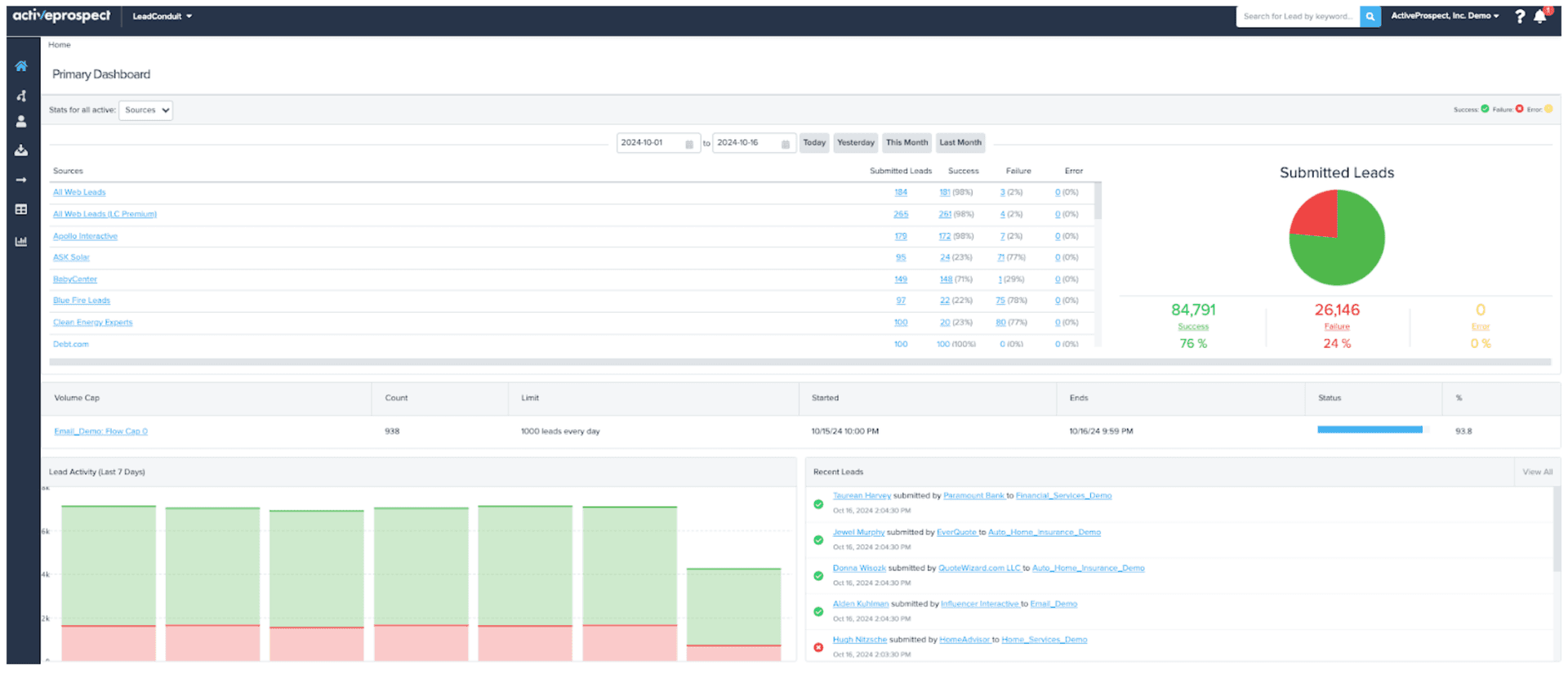Open the Financial_Services_Demo flow link
The image size is (1568, 679).
click(x=1063, y=496)
